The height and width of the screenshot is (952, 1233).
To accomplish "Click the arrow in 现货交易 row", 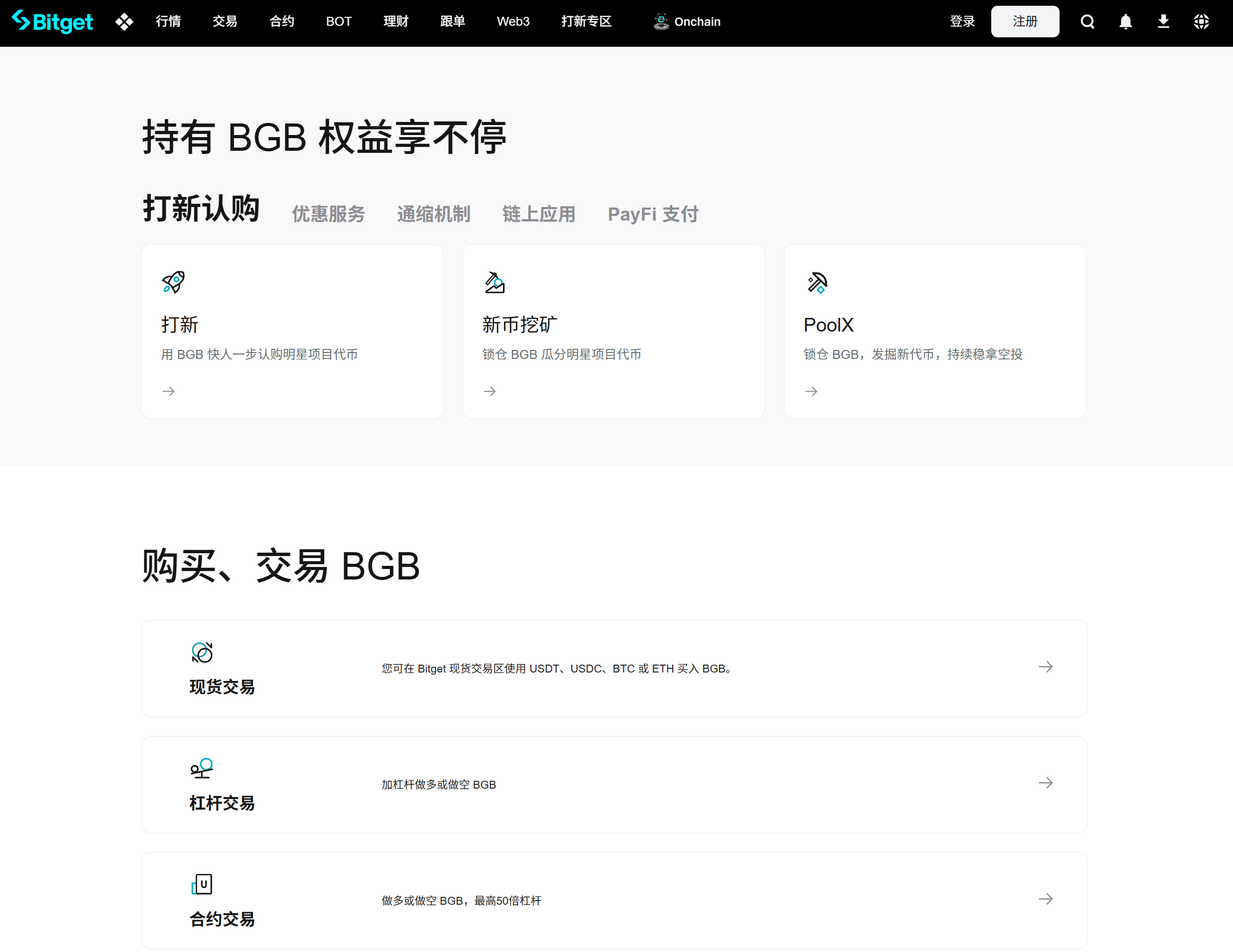I will [1045, 667].
